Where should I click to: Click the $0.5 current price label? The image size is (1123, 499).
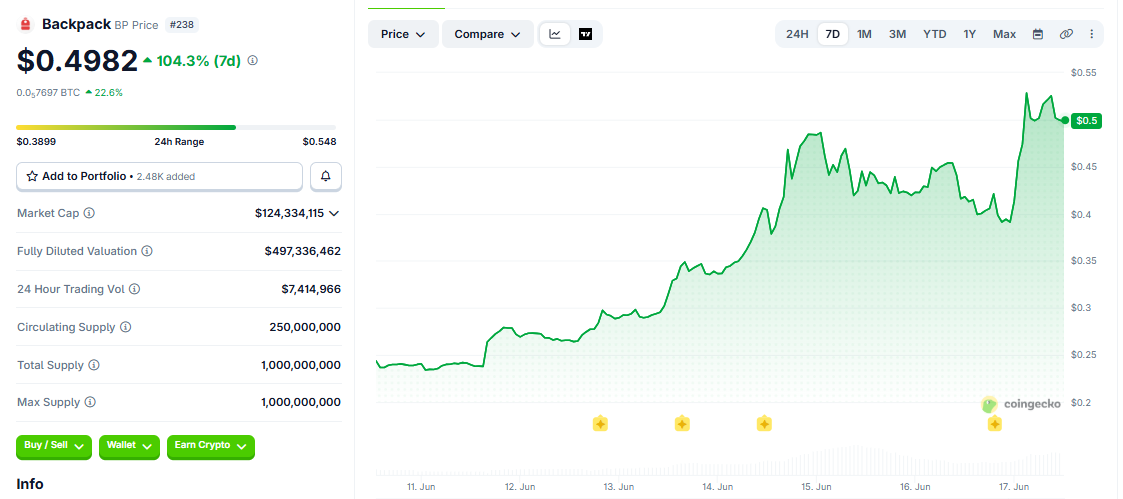pos(1086,120)
